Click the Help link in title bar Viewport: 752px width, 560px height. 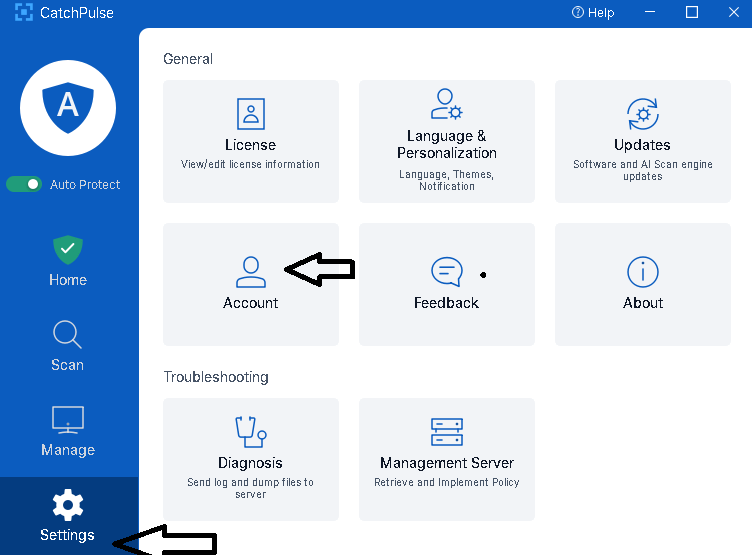point(593,13)
